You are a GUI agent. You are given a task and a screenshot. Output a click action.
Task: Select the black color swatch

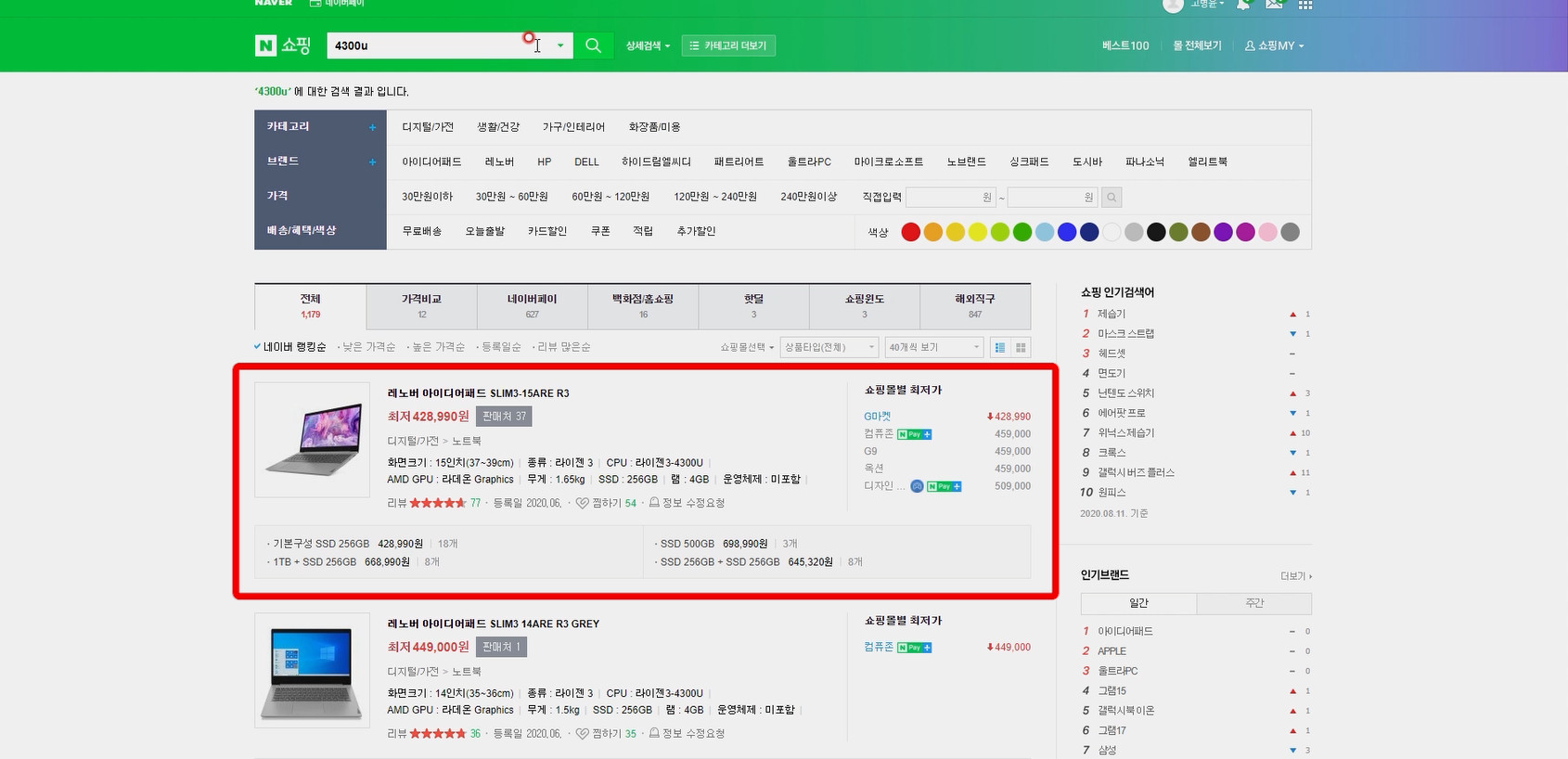click(x=1156, y=232)
